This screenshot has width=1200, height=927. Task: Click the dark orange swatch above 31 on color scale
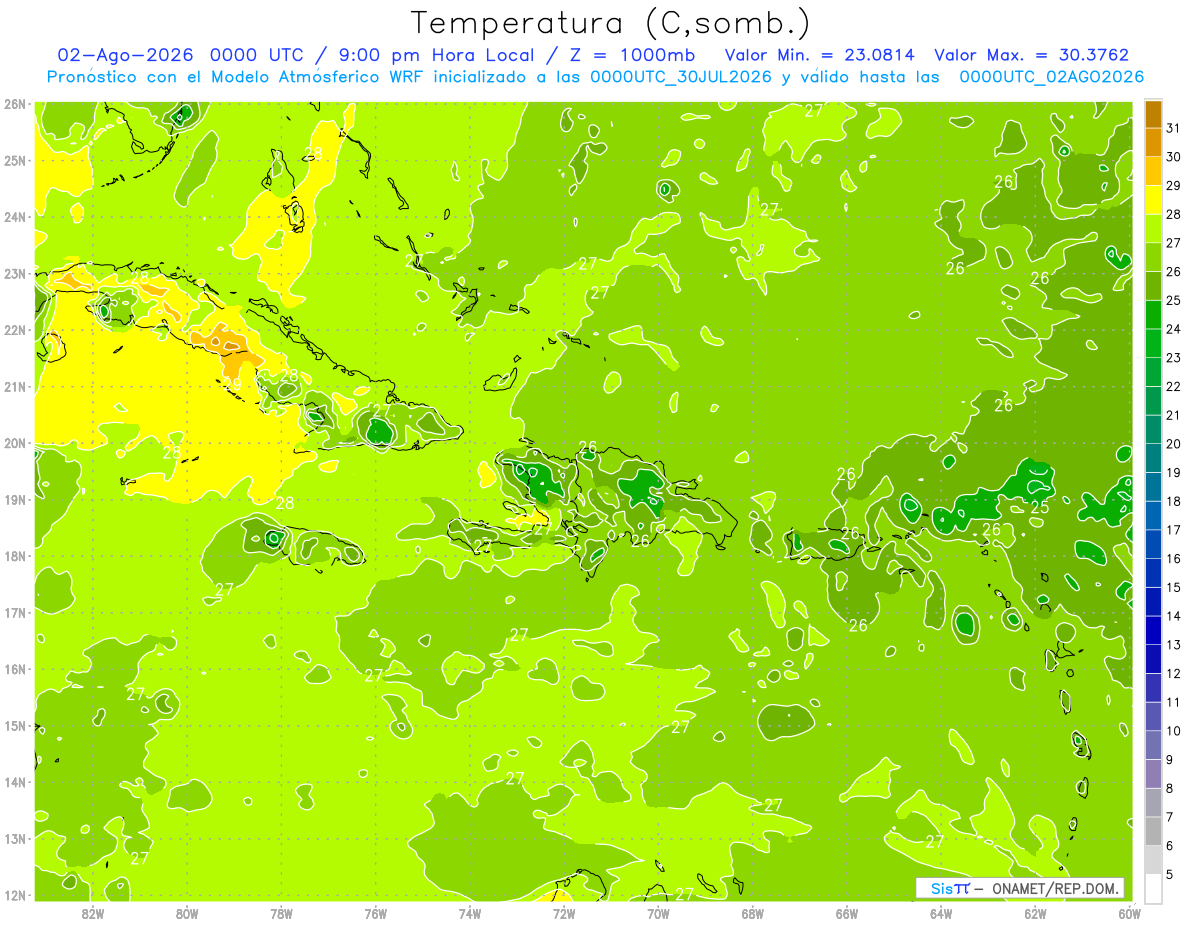(1153, 114)
